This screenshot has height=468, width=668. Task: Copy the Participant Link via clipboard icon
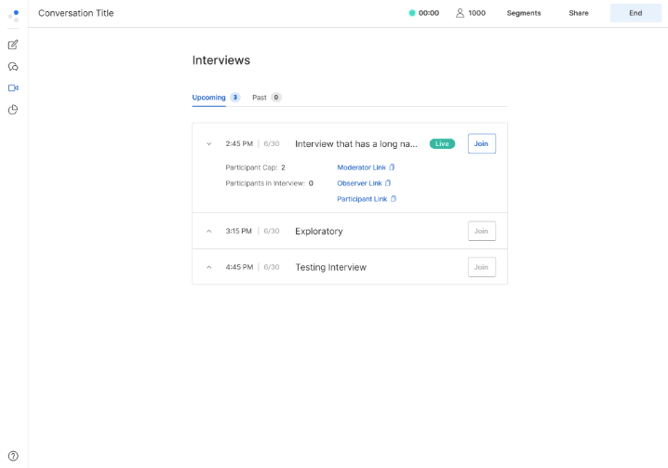tap(393, 199)
